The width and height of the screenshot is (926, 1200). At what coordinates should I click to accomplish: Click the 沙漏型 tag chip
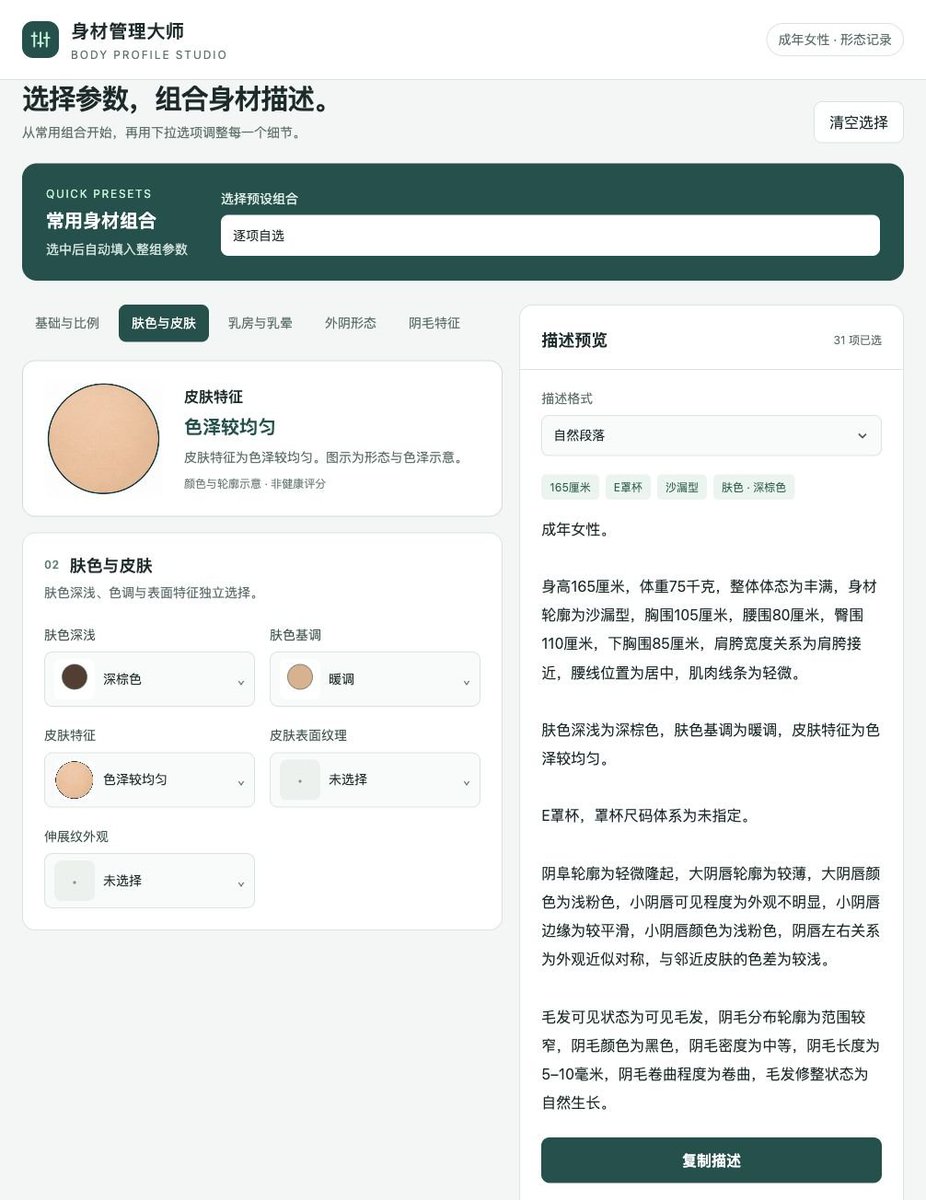click(682, 488)
